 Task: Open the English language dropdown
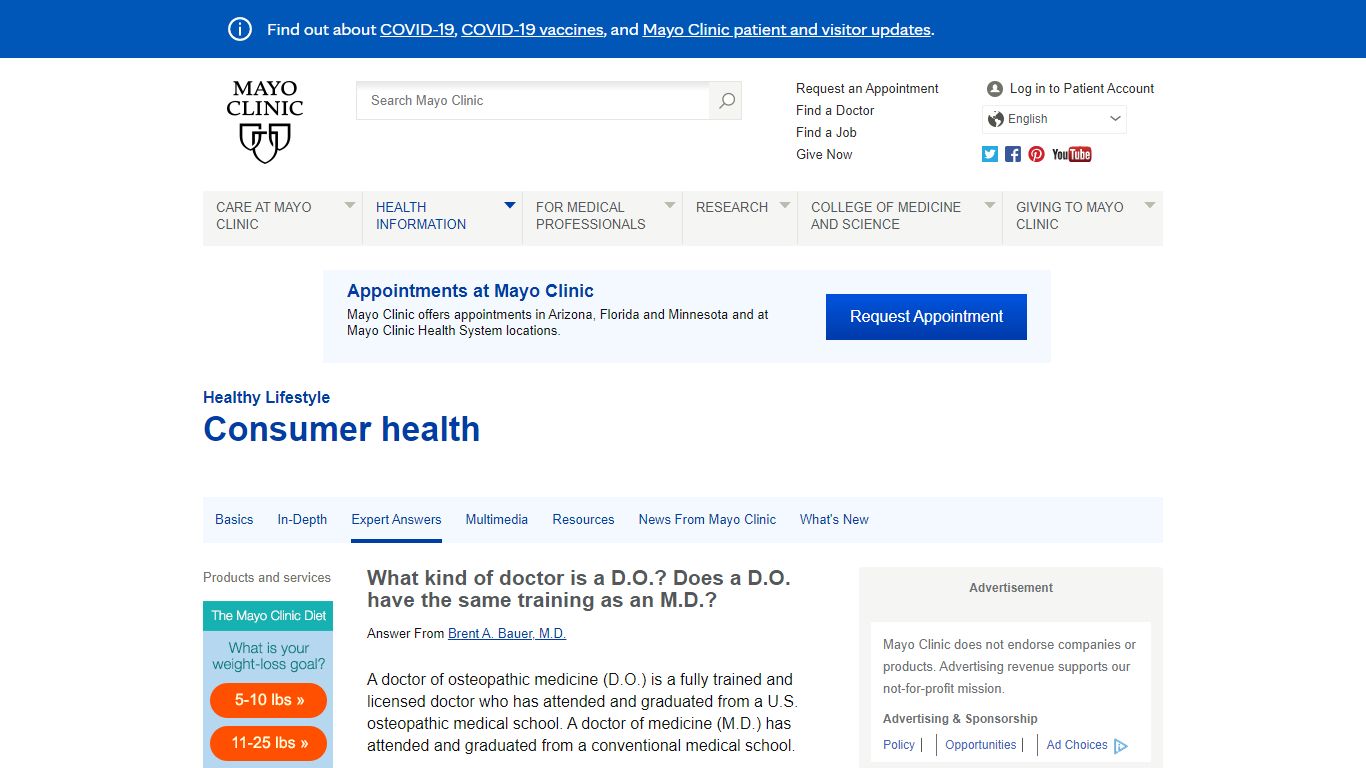(1054, 119)
